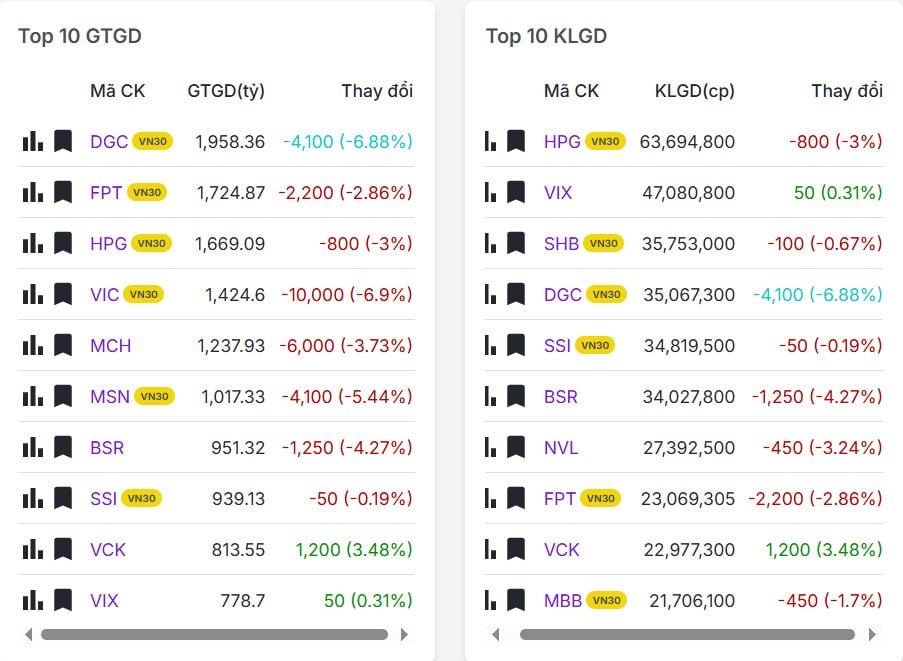Open the chart icon for DGC
The width and height of the screenshot is (903, 661).
click(31, 141)
